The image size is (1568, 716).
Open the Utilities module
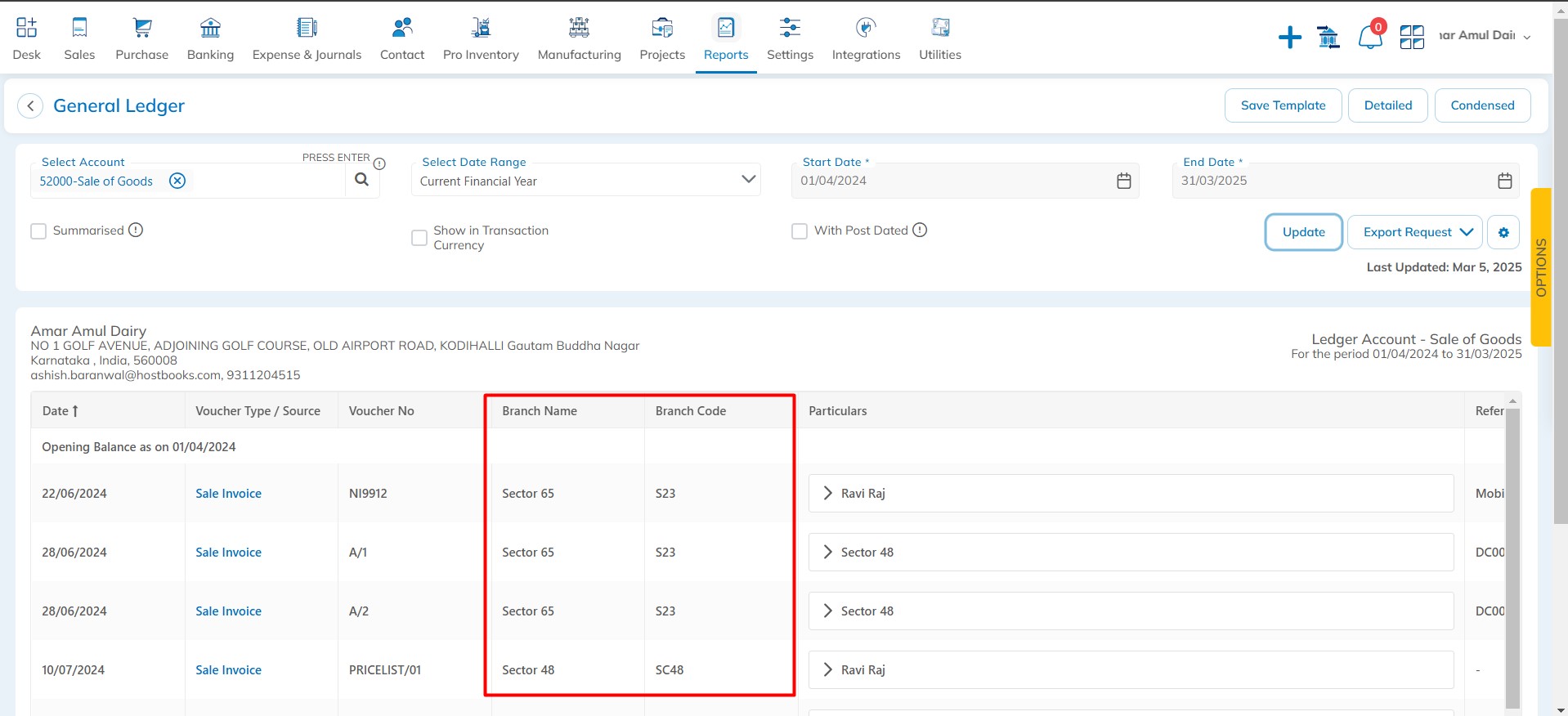coord(940,38)
